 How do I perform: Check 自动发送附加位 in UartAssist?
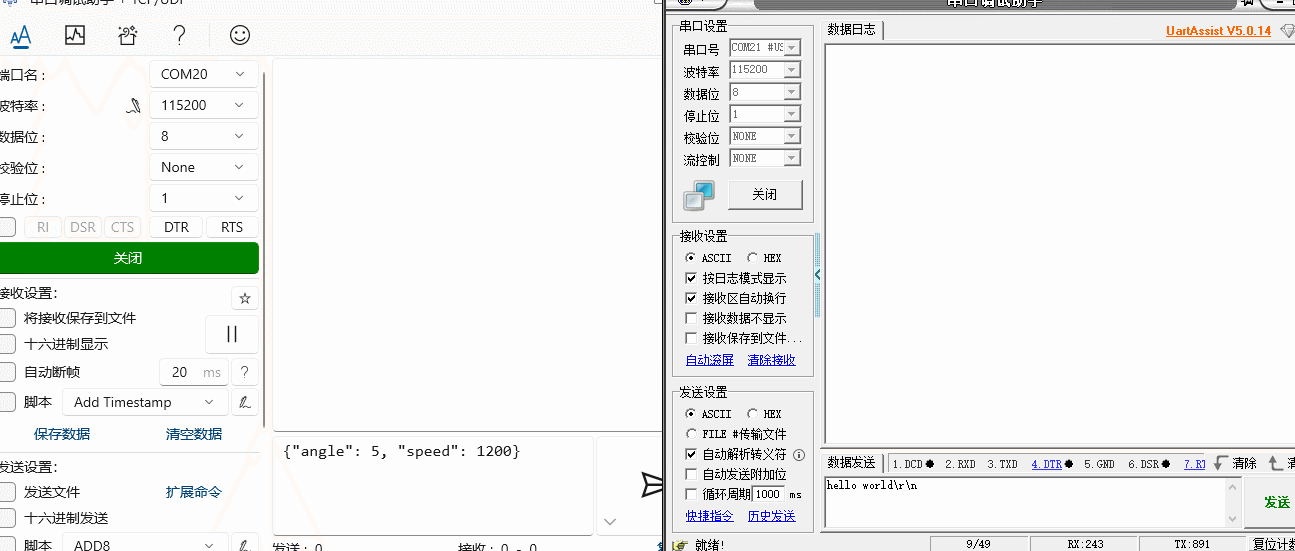pyautogui.click(x=691, y=474)
